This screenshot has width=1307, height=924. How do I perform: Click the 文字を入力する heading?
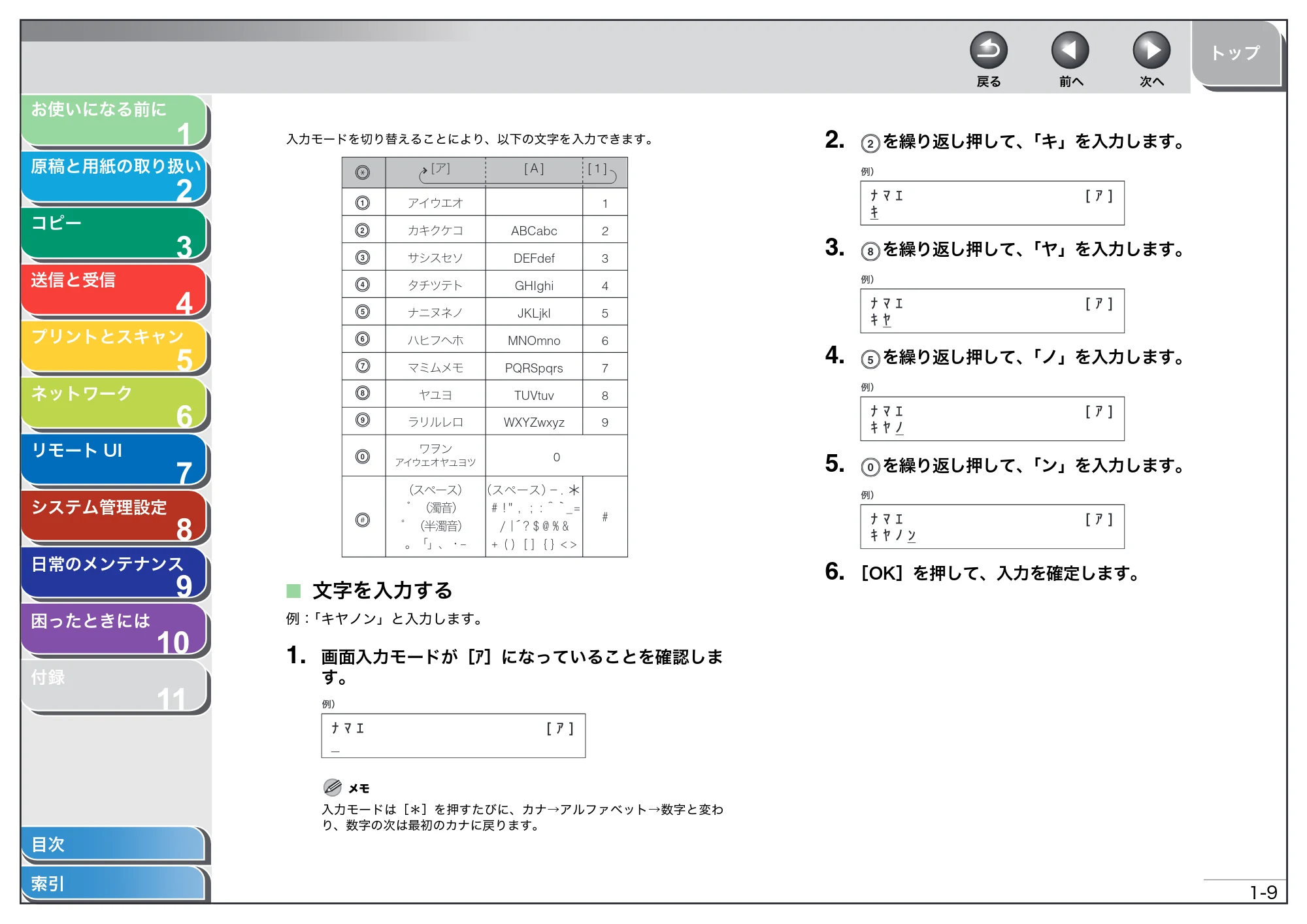382,591
